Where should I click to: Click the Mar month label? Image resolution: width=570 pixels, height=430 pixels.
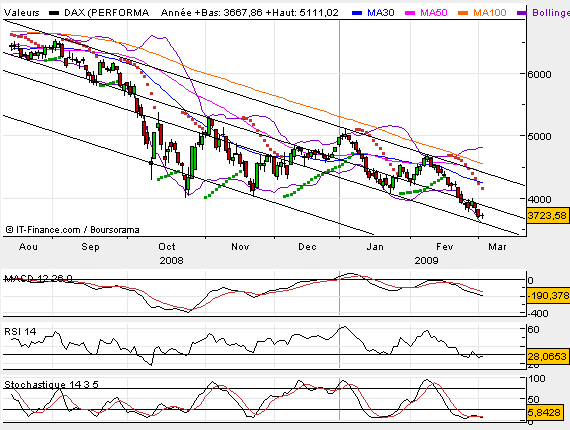497,247
